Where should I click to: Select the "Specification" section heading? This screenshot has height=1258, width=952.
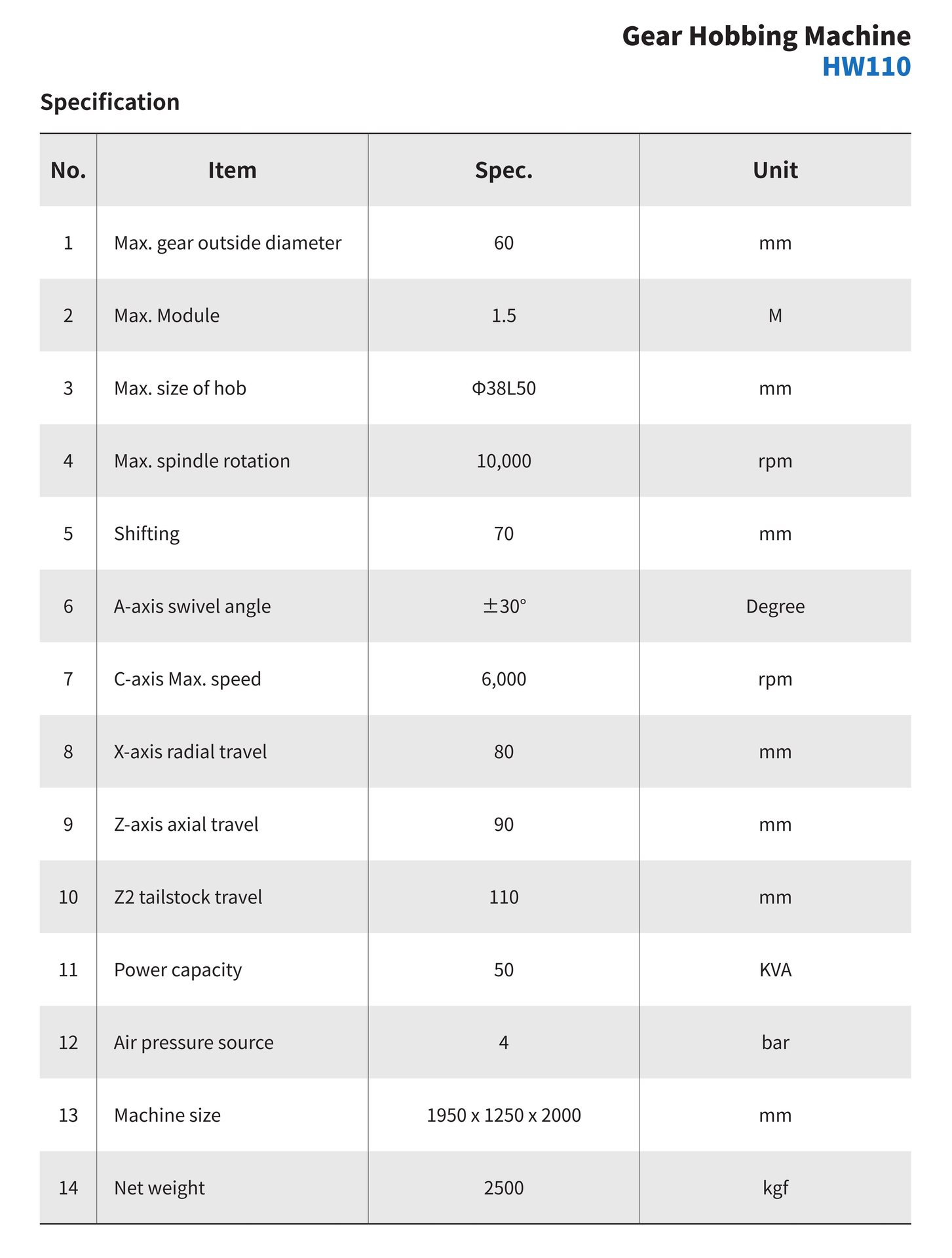tap(110, 102)
